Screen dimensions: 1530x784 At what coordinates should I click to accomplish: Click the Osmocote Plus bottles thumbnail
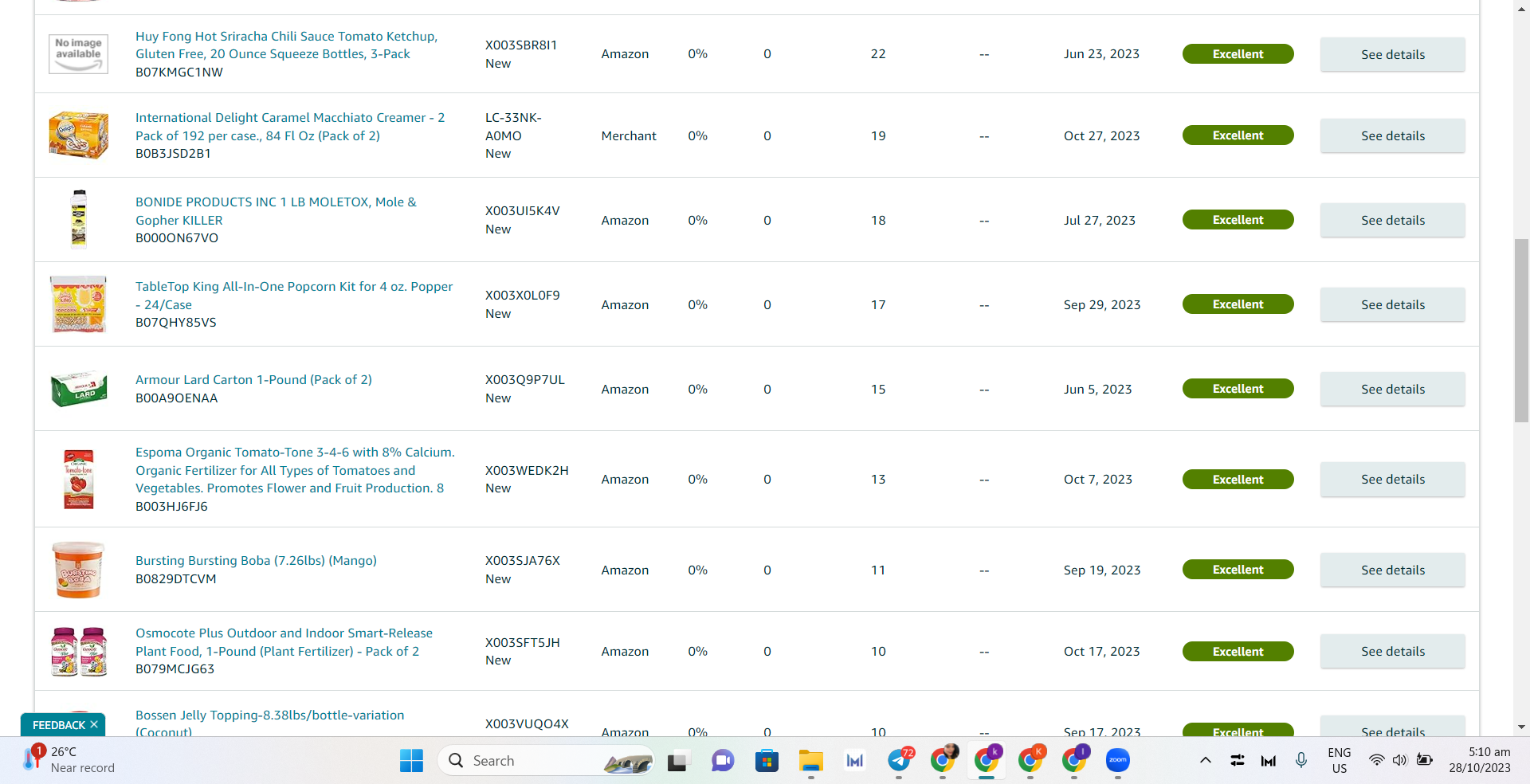tap(78, 651)
